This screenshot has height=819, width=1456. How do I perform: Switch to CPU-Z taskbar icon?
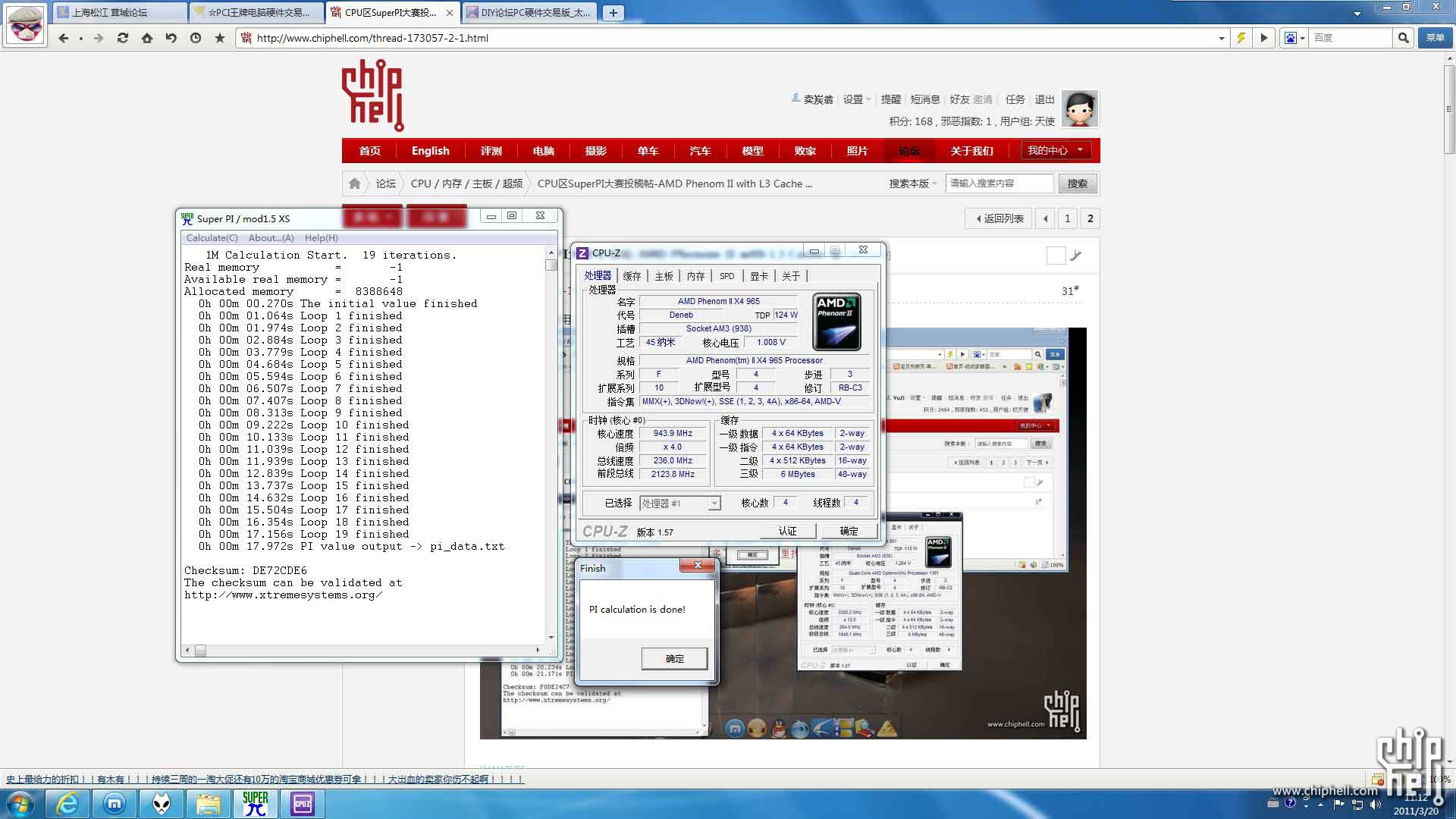pyautogui.click(x=303, y=804)
